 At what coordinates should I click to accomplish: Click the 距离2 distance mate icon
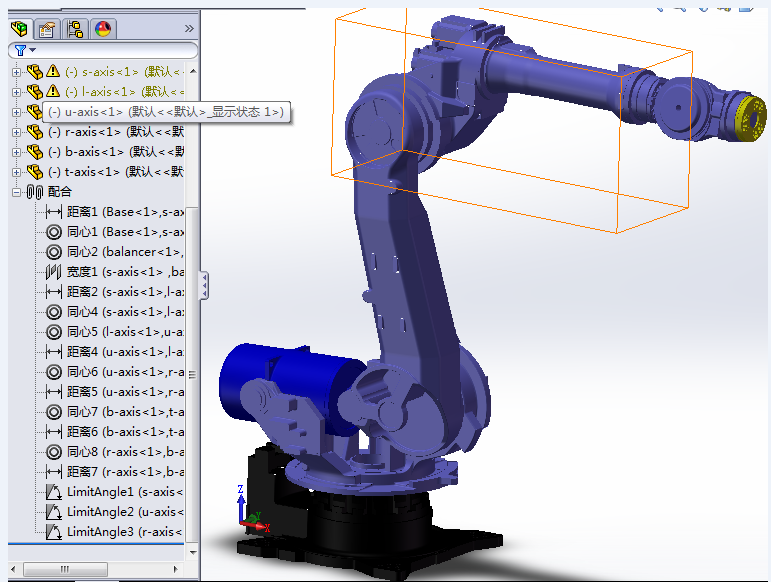coord(54,292)
